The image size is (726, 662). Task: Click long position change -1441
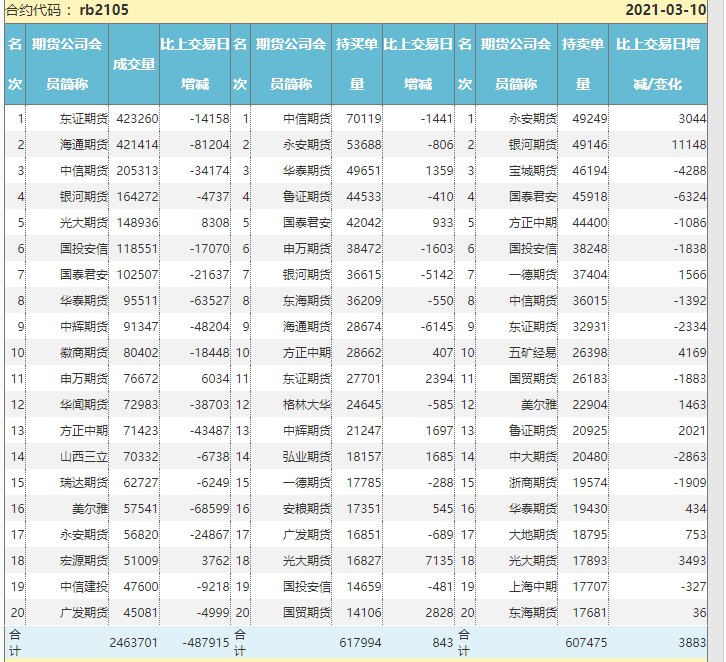click(437, 119)
